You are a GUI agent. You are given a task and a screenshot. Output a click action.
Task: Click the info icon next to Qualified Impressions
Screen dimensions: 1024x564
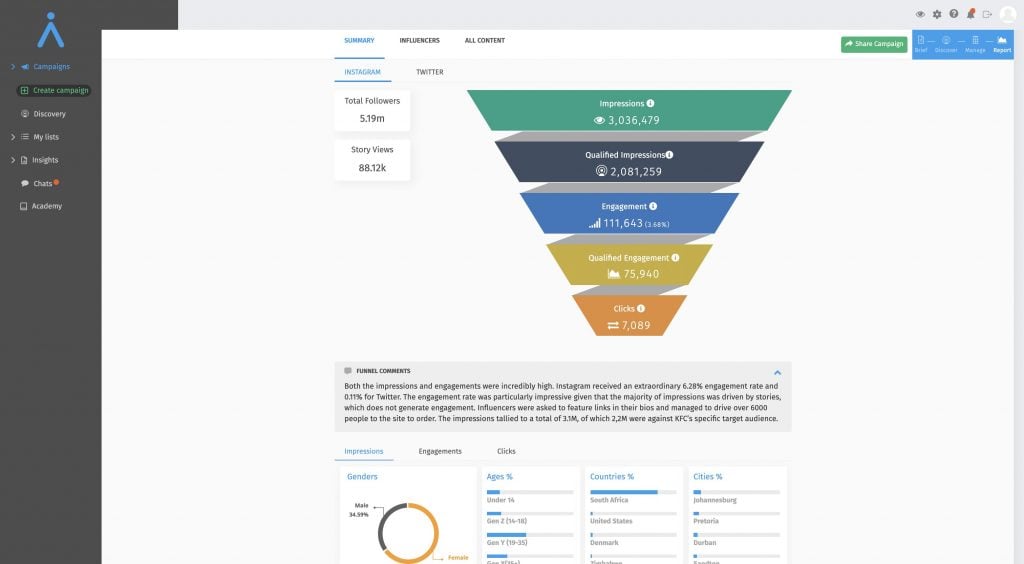pos(669,155)
